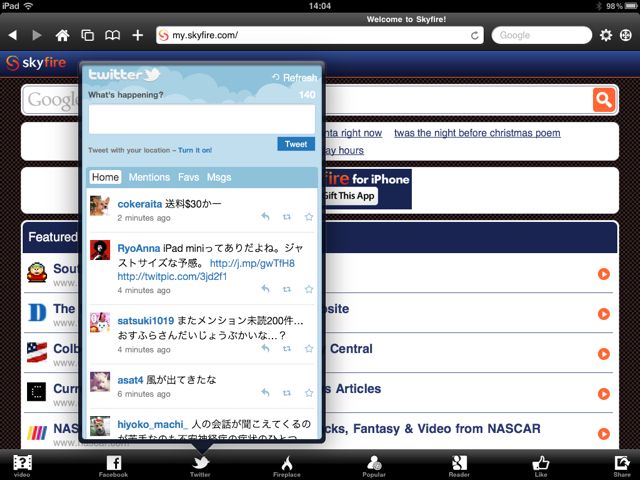The image size is (640, 480).
Task: Favorite RyoAnna's tweet with star
Action: point(309,289)
